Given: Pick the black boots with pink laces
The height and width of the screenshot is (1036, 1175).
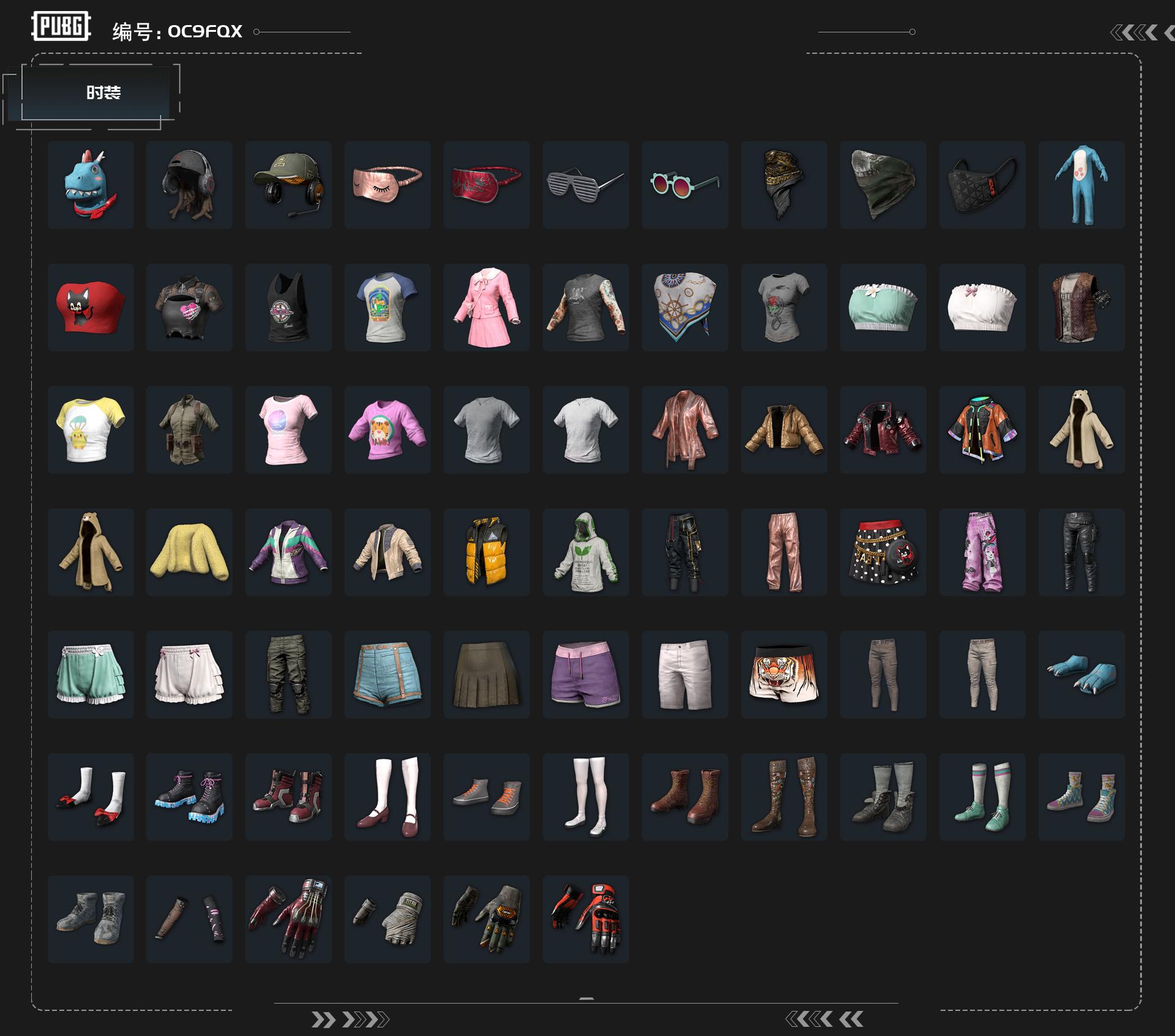Looking at the screenshot, I should click(x=189, y=797).
